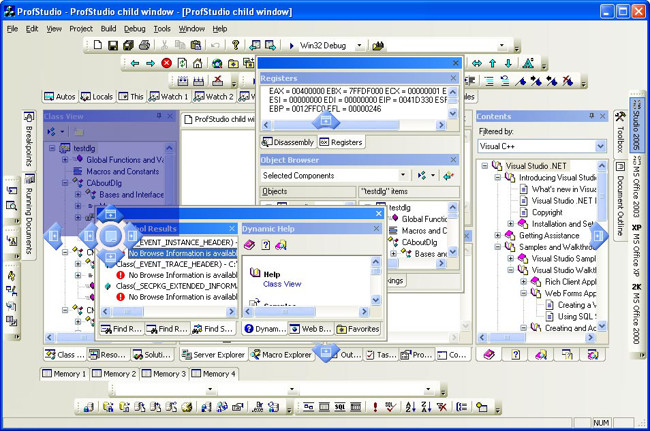Collapse the Visual Studio .NET node
This screenshot has width=650, height=431.
(484, 166)
